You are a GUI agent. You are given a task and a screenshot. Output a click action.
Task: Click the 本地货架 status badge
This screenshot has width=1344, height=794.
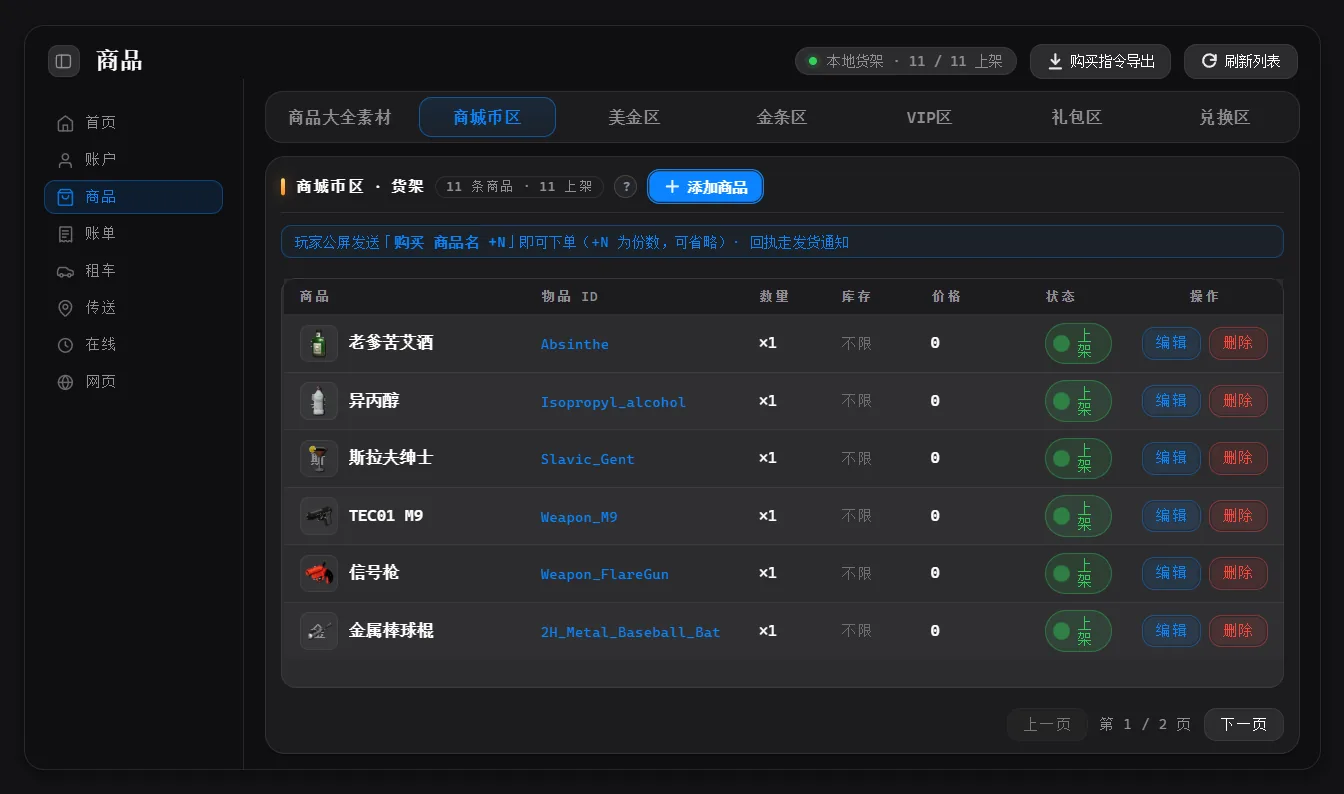(906, 61)
